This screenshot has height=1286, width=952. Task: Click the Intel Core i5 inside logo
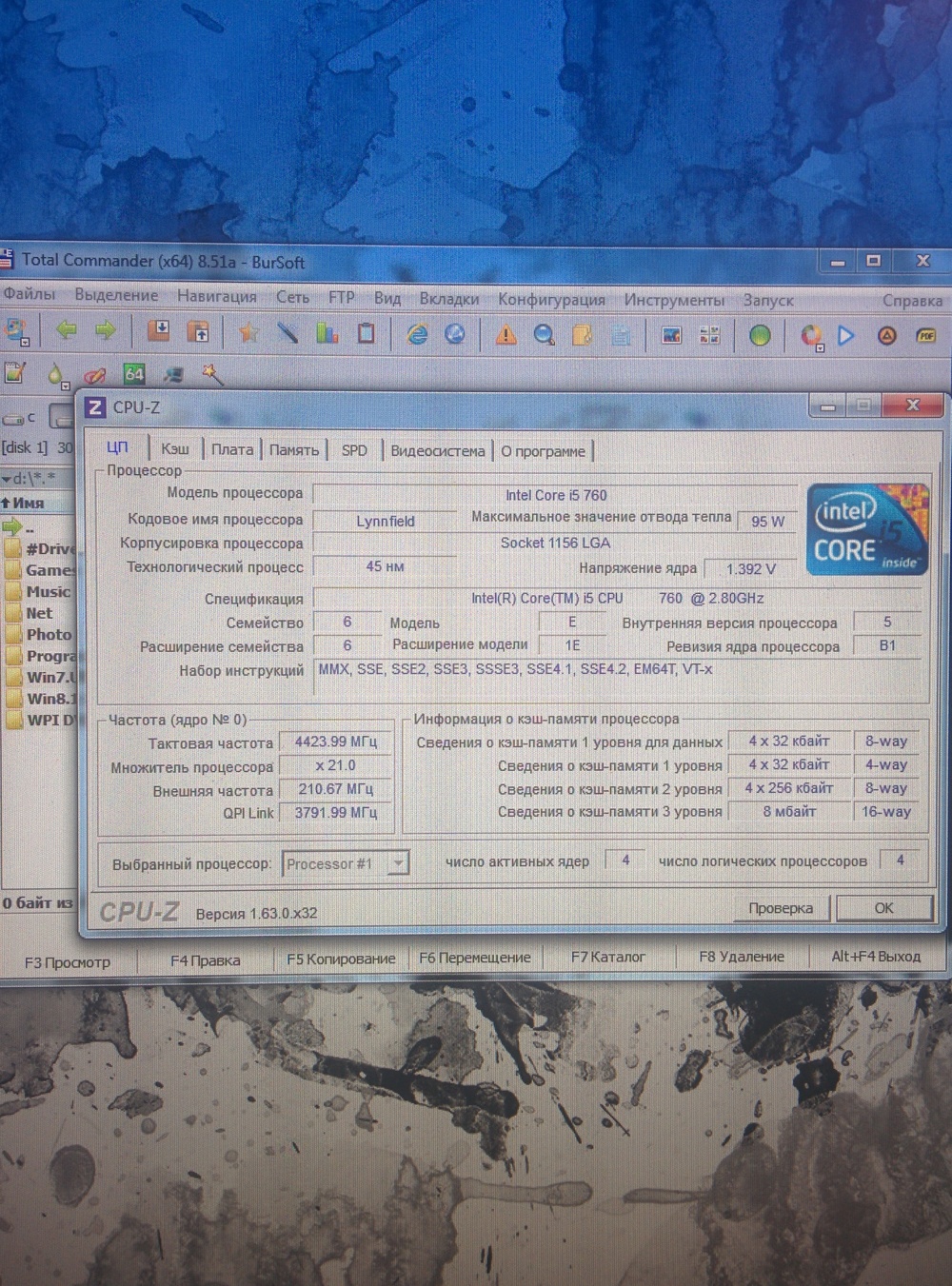point(867,529)
